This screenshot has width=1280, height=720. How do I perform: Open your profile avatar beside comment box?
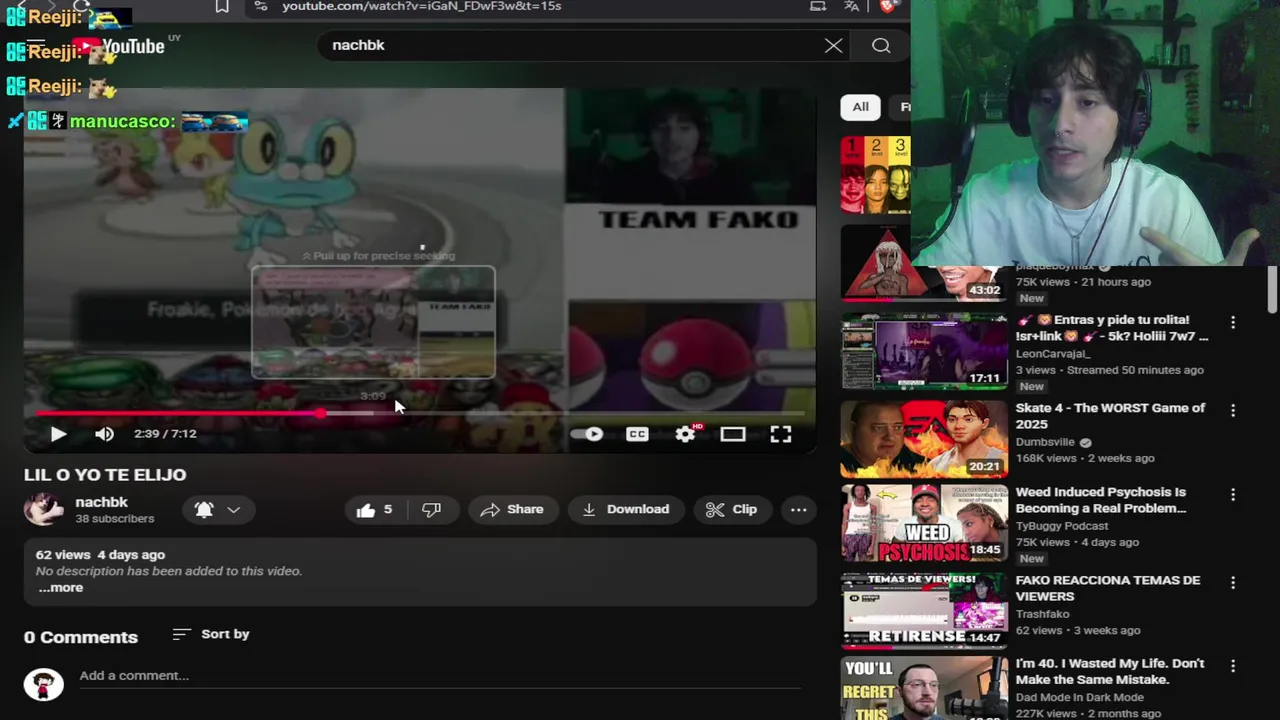point(43,684)
